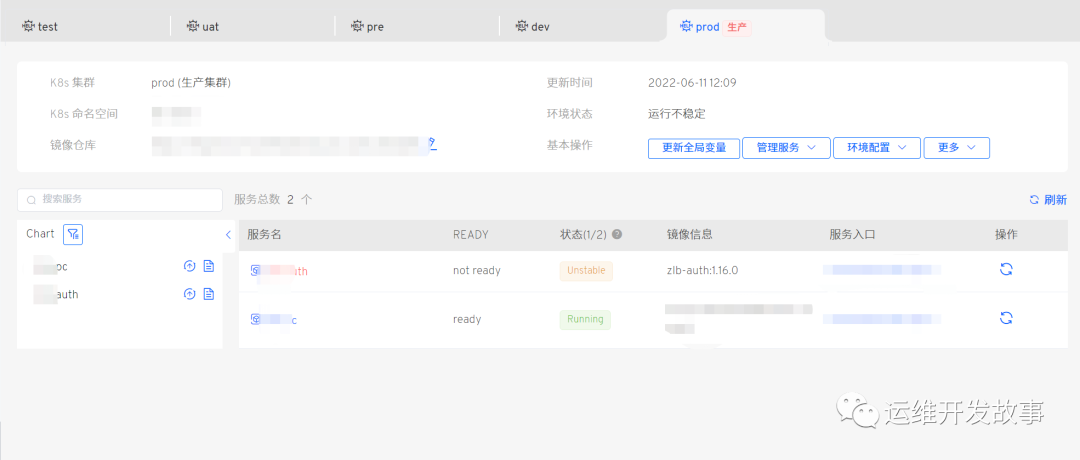This screenshot has width=1080, height=460.
Task: Click the 刷新 refresh link
Action: click(1048, 200)
